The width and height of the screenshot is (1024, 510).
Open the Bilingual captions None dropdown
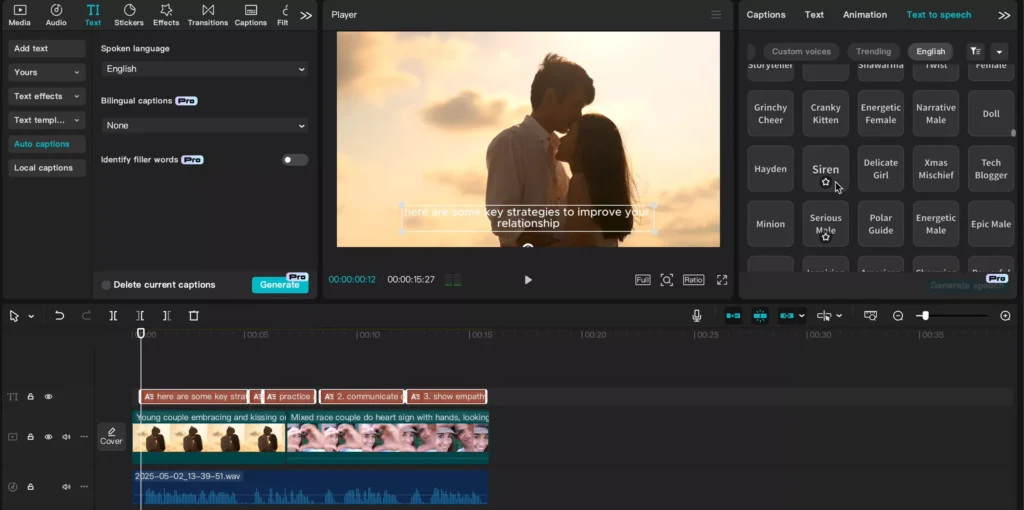click(x=205, y=125)
